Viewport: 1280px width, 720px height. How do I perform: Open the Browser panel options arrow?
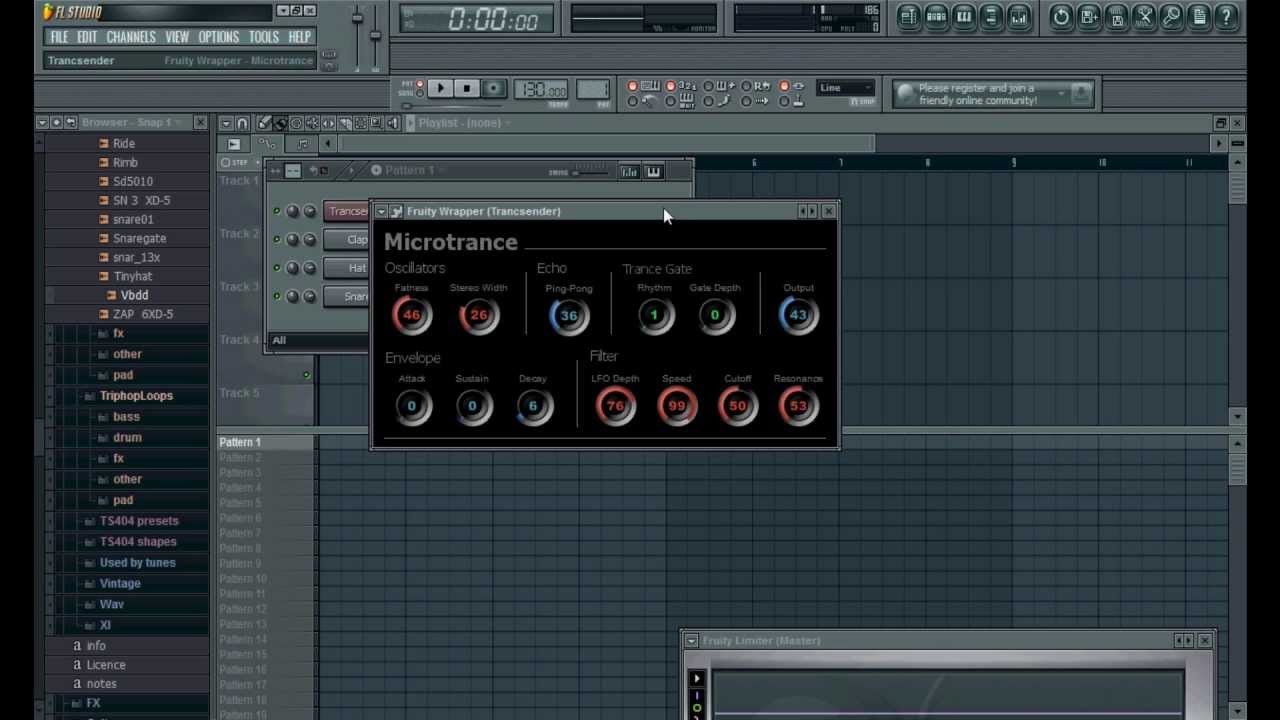tap(42, 122)
